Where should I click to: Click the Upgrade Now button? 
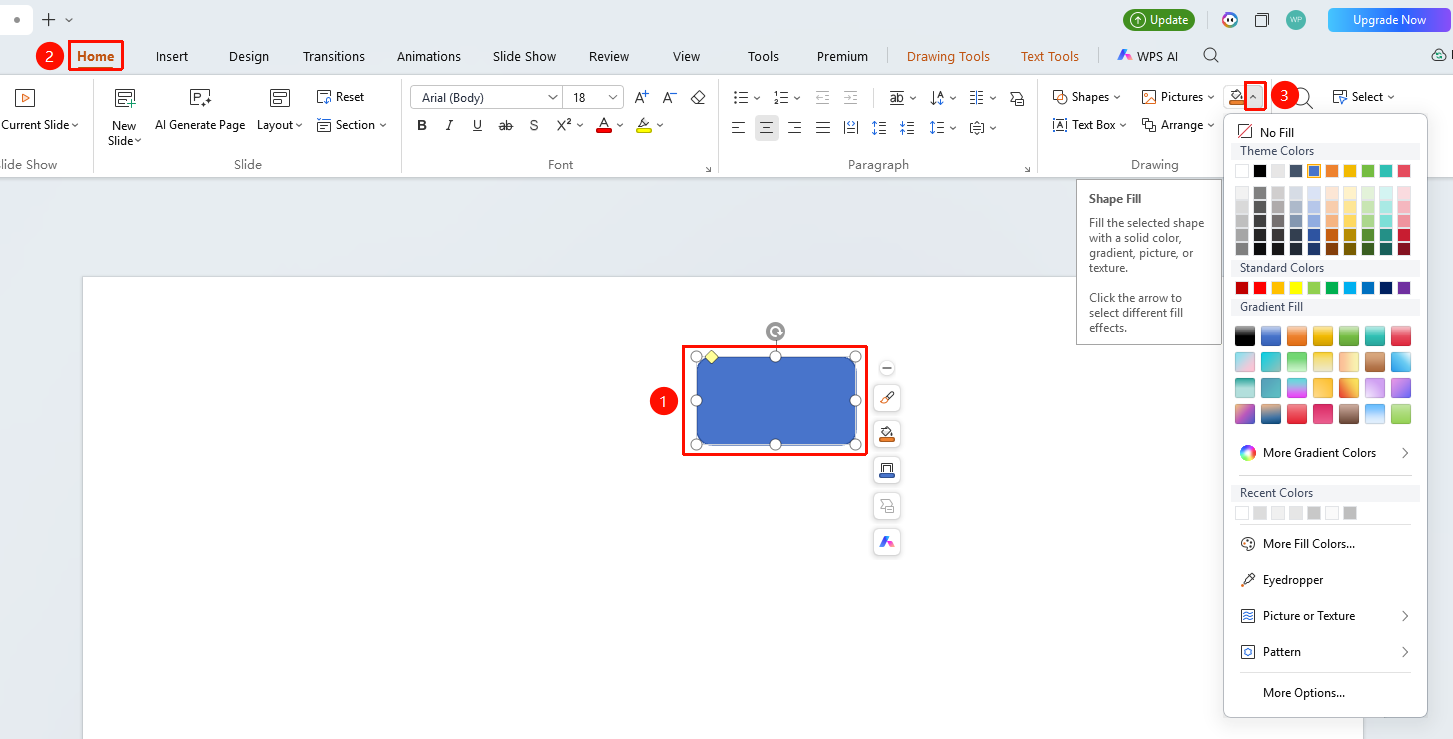pos(1389,20)
